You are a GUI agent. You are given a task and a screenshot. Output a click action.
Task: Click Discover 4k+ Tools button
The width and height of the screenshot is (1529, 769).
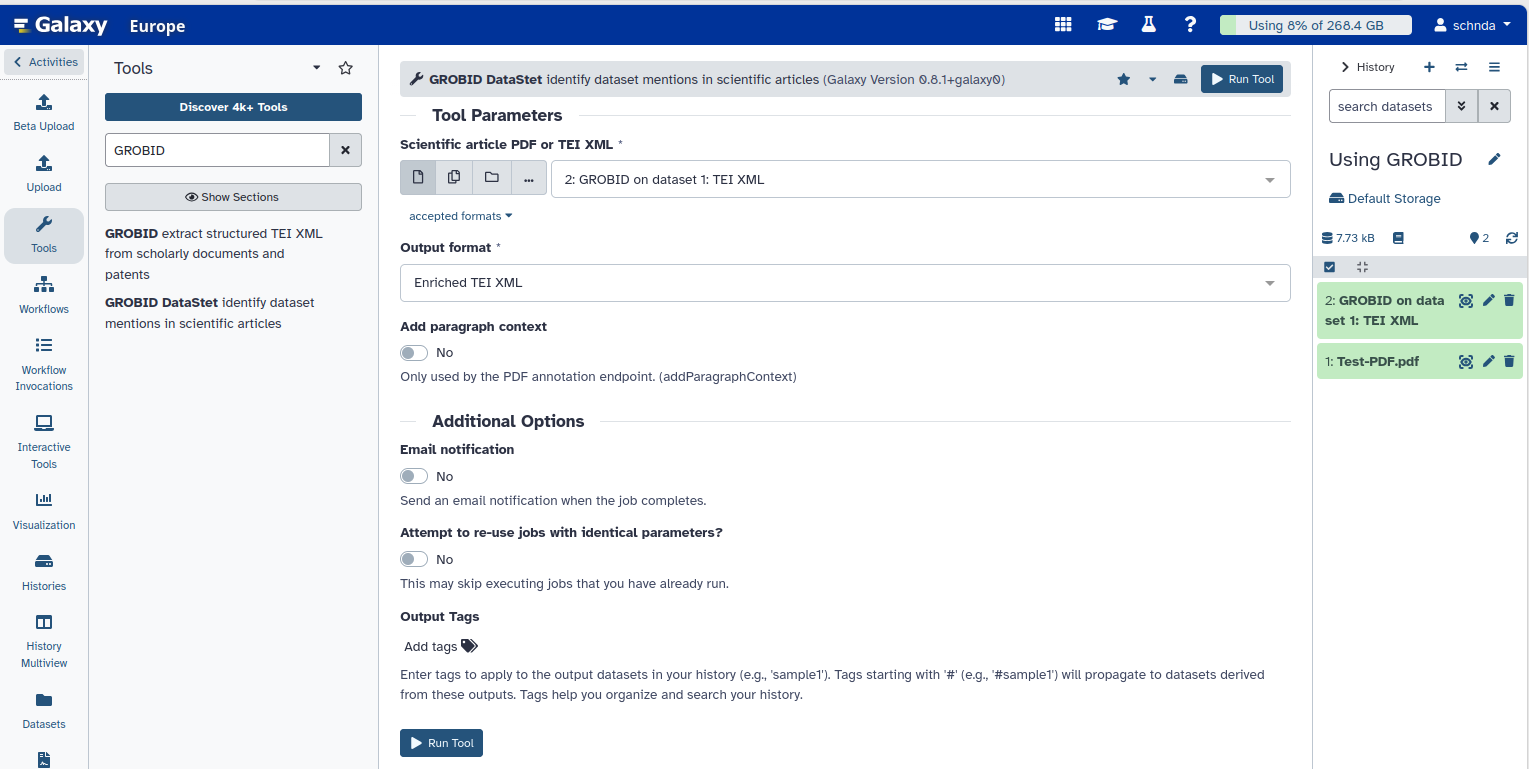233,107
